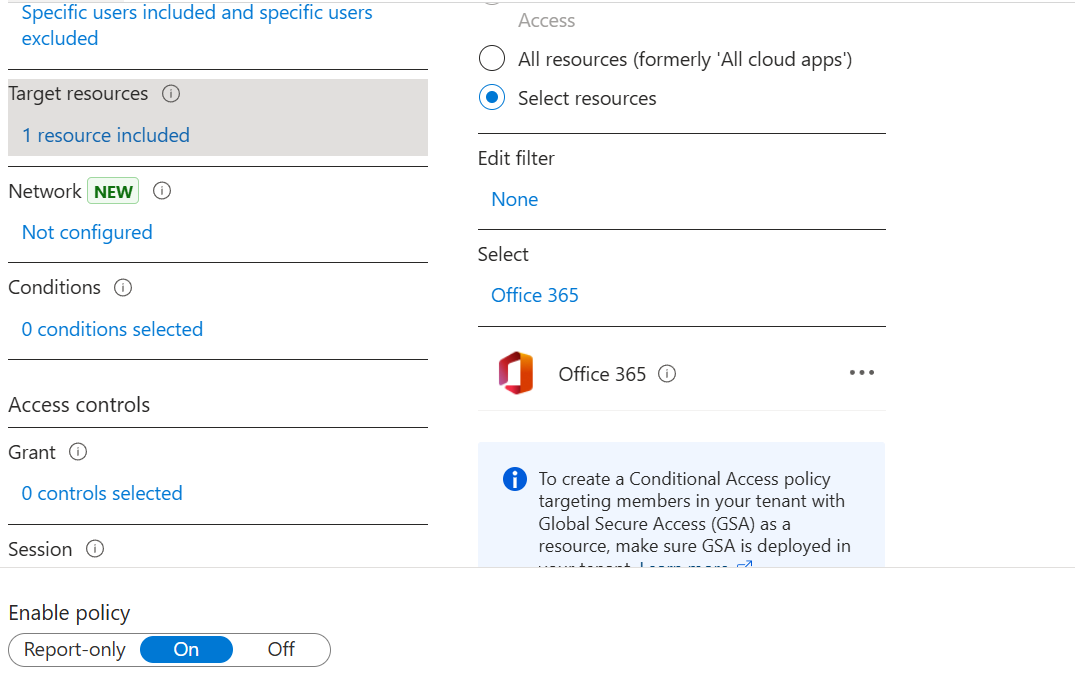This screenshot has width=1075, height=677.
Task: View the Conditions info tooltip
Action: pyautogui.click(x=123, y=287)
